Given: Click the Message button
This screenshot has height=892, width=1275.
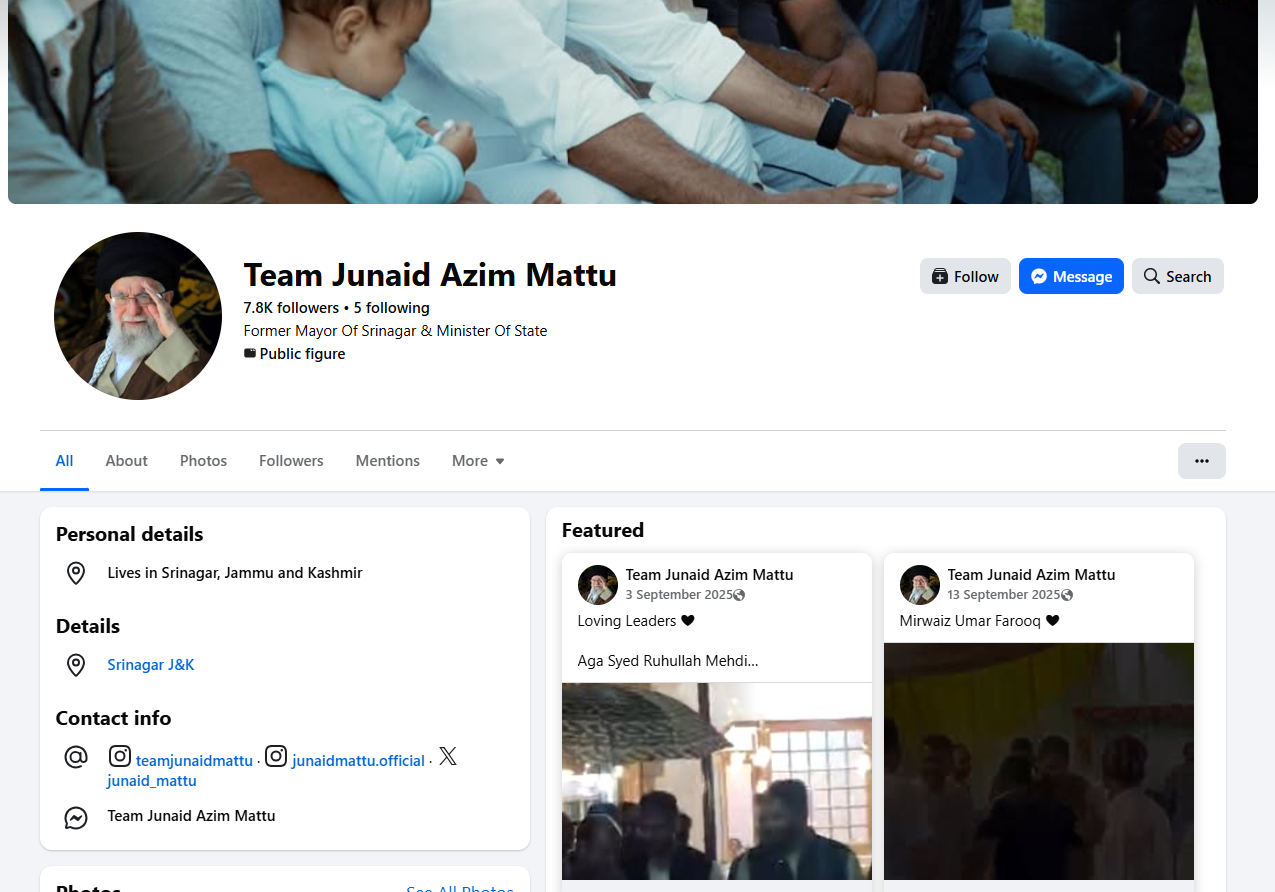Looking at the screenshot, I should pos(1071,276).
